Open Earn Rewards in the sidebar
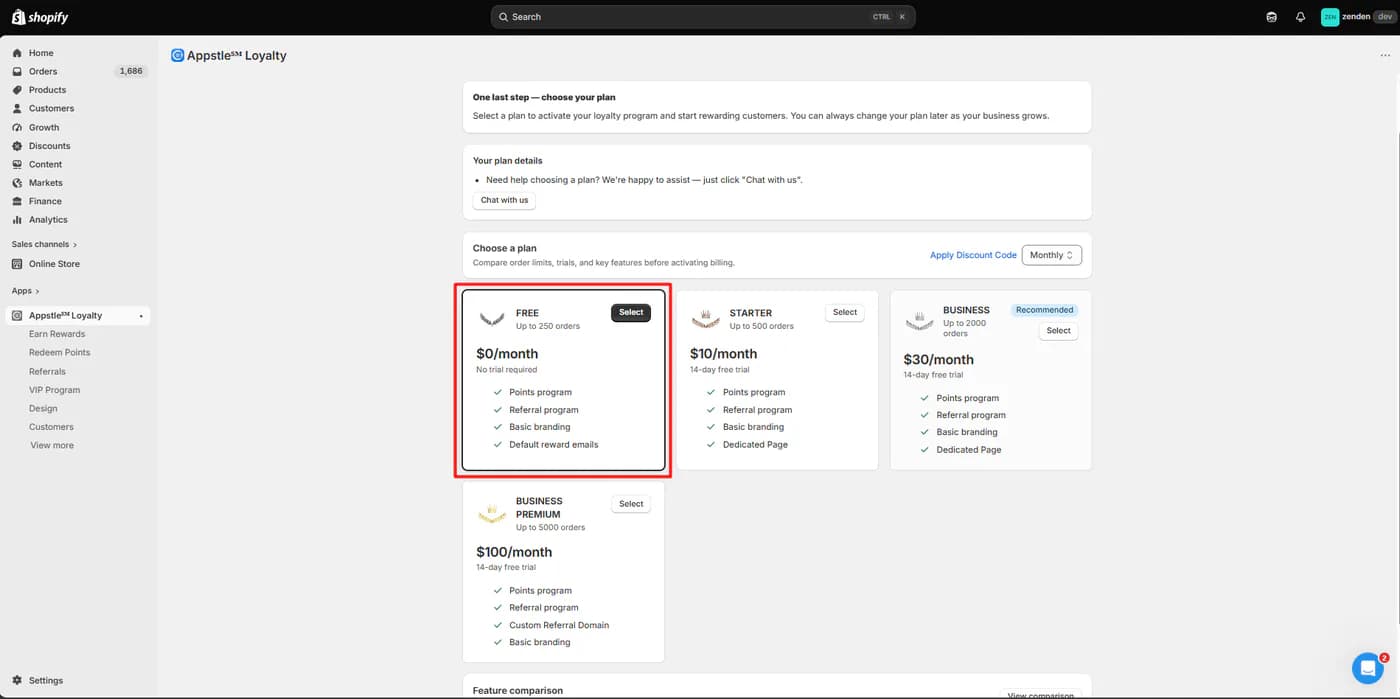The image size is (1400, 699). 57,334
